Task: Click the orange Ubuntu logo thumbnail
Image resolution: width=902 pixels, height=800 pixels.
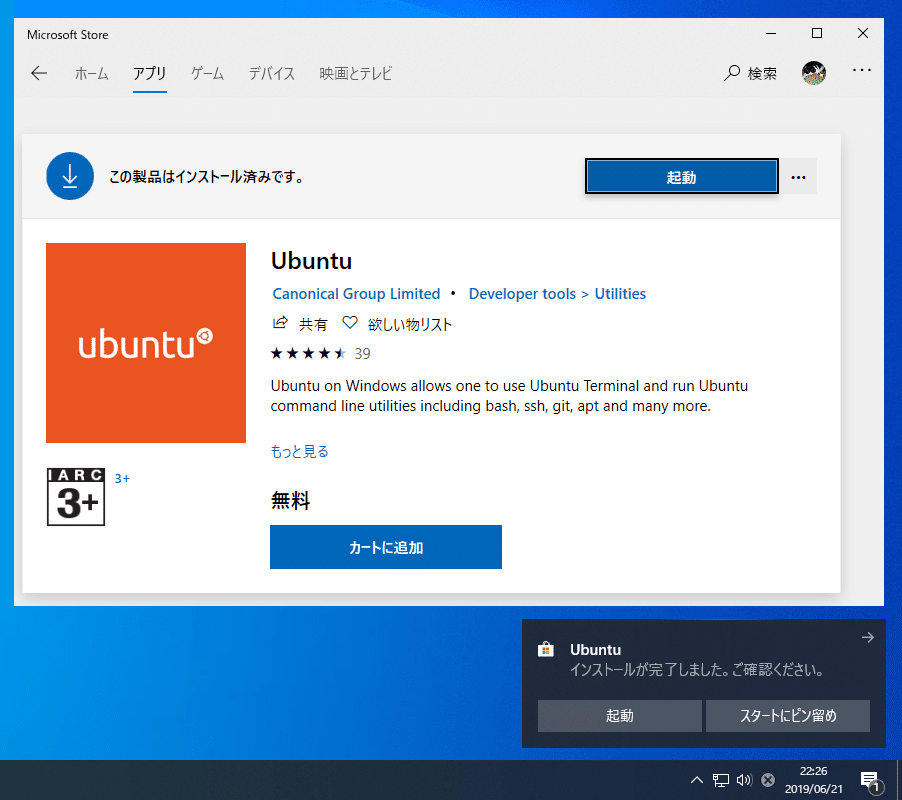Action: 145,342
